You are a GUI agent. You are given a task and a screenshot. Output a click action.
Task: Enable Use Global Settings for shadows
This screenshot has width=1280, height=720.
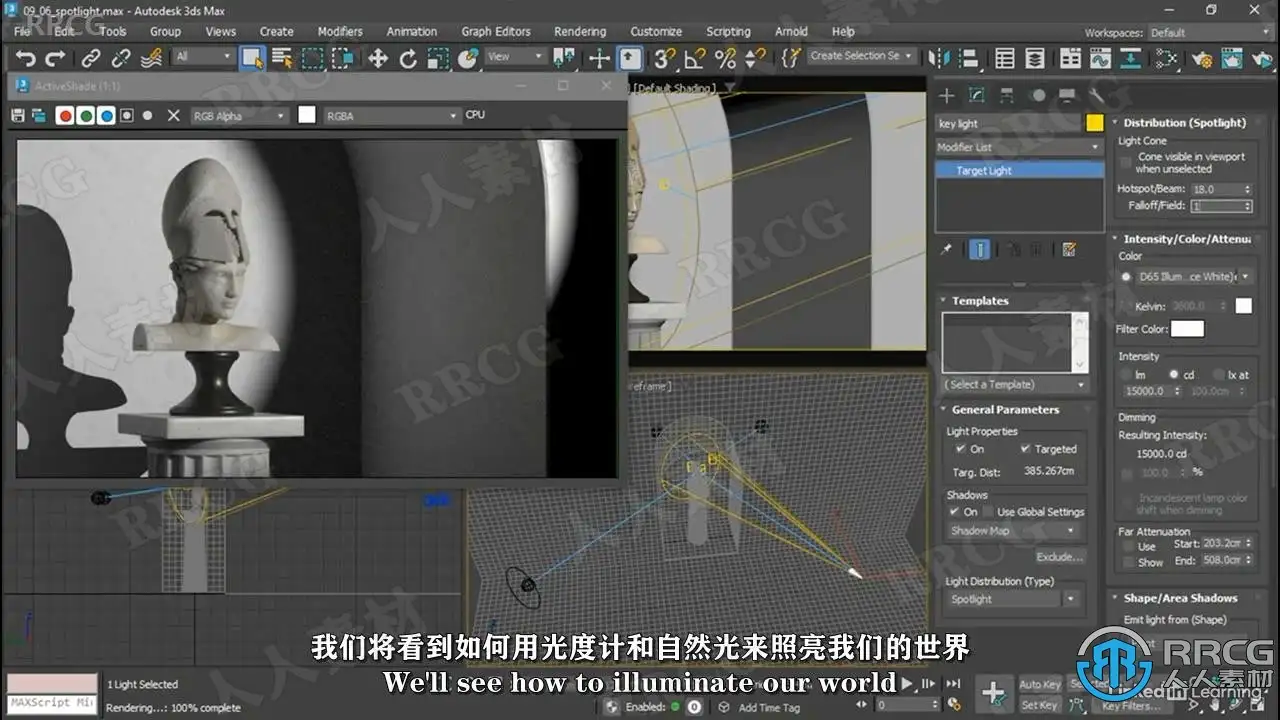tap(988, 512)
